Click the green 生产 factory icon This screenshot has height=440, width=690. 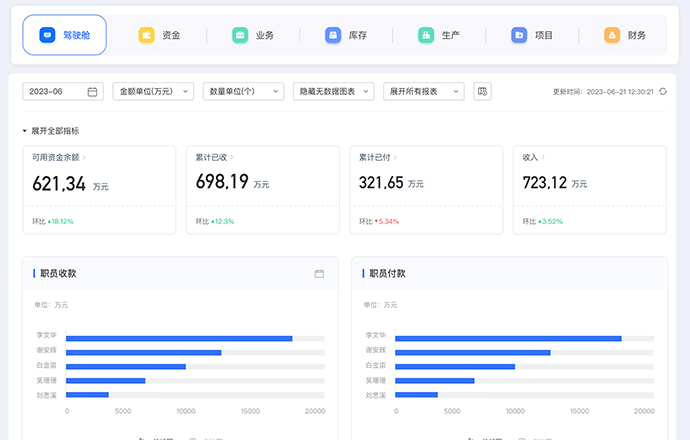tap(426, 35)
